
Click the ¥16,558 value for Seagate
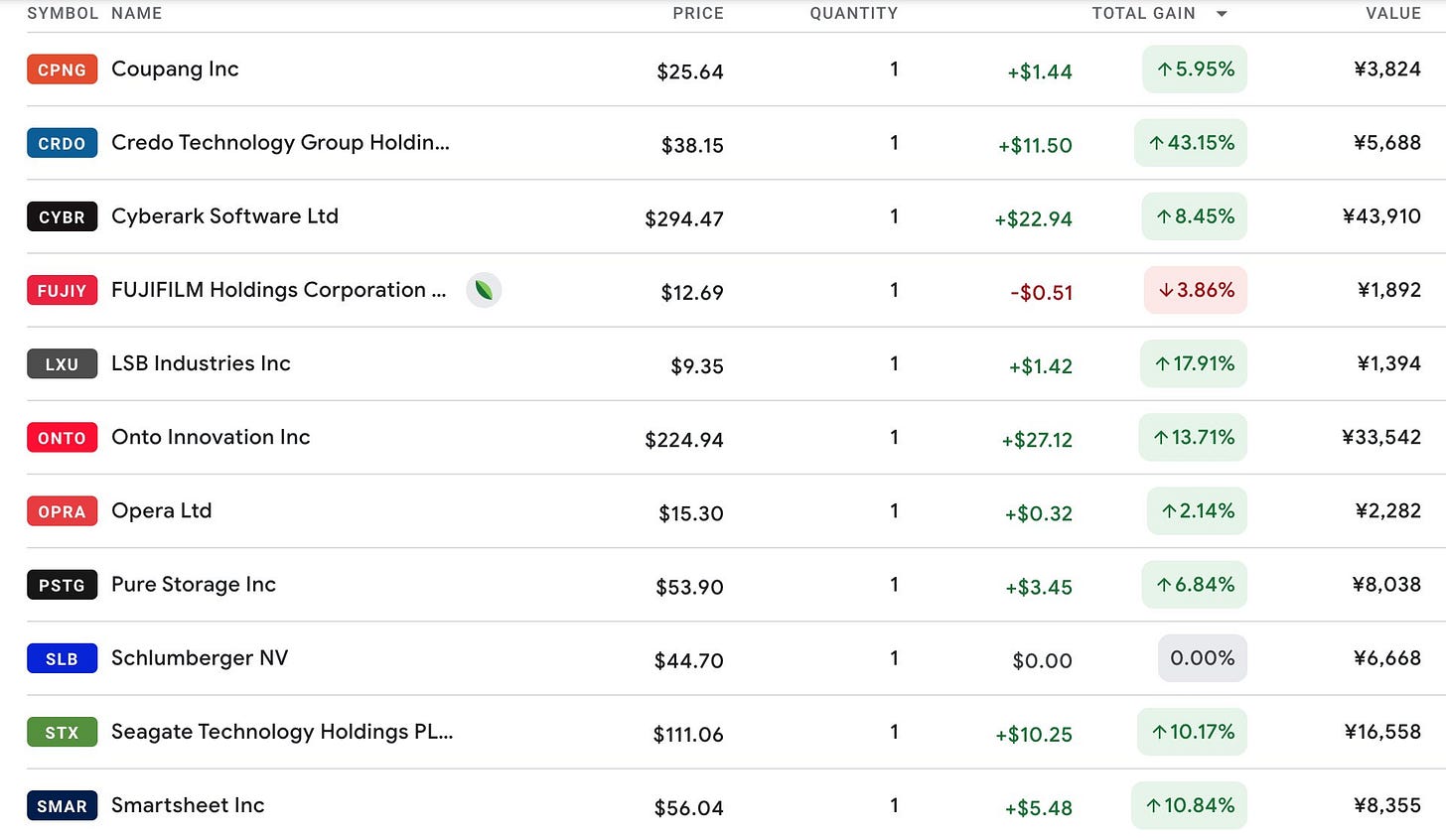pos(1382,732)
